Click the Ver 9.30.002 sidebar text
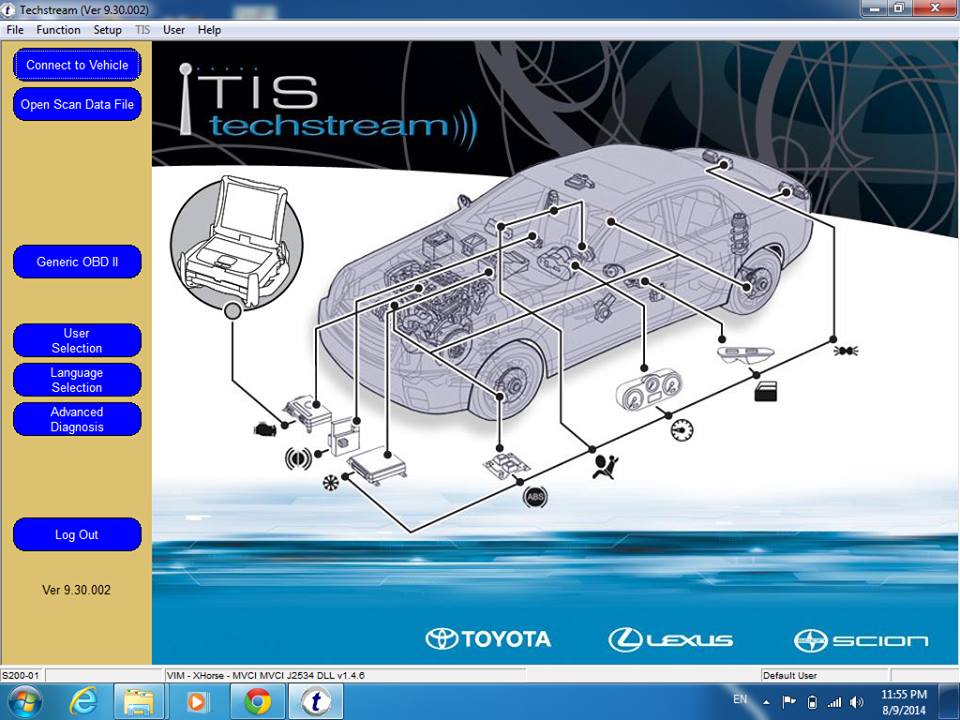 click(x=77, y=590)
